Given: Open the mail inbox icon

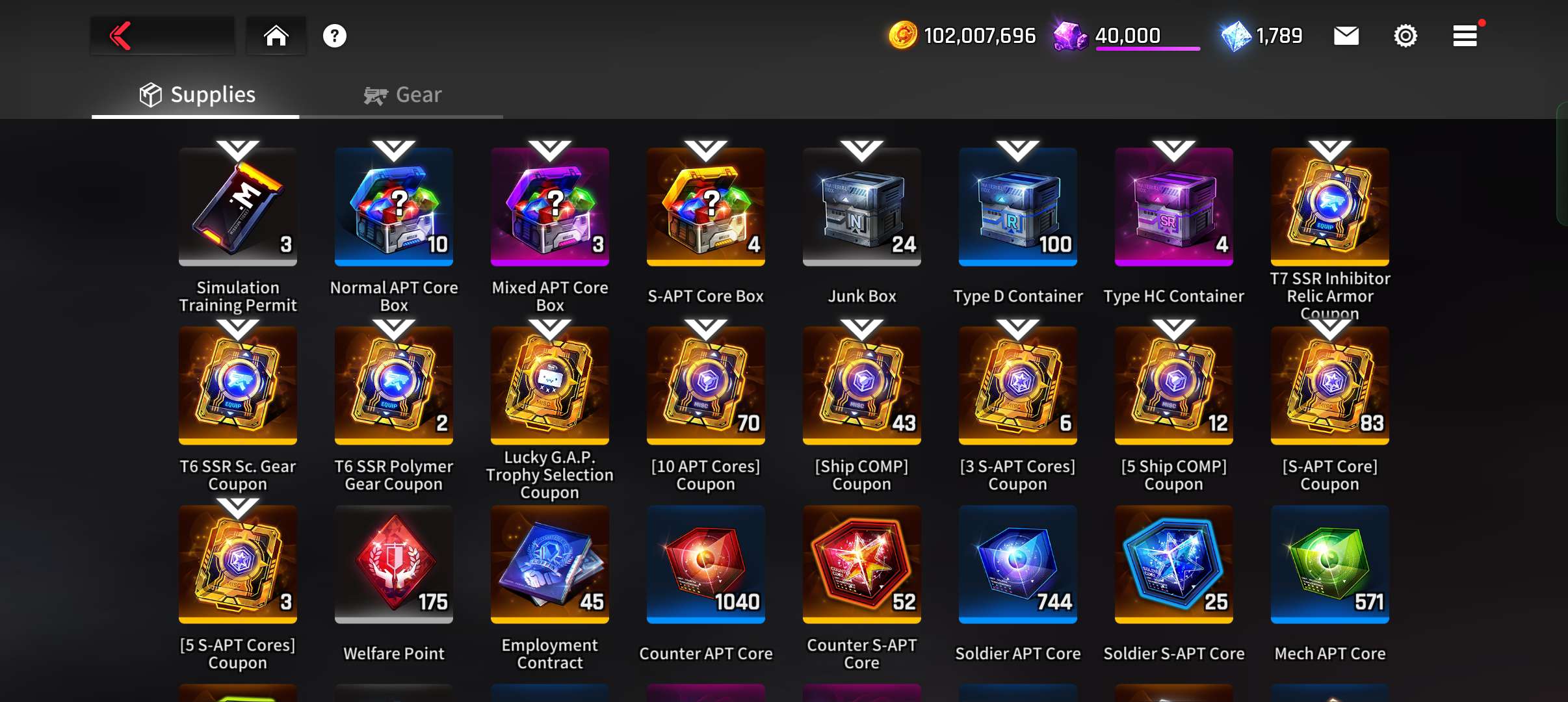Looking at the screenshot, I should [x=1346, y=36].
